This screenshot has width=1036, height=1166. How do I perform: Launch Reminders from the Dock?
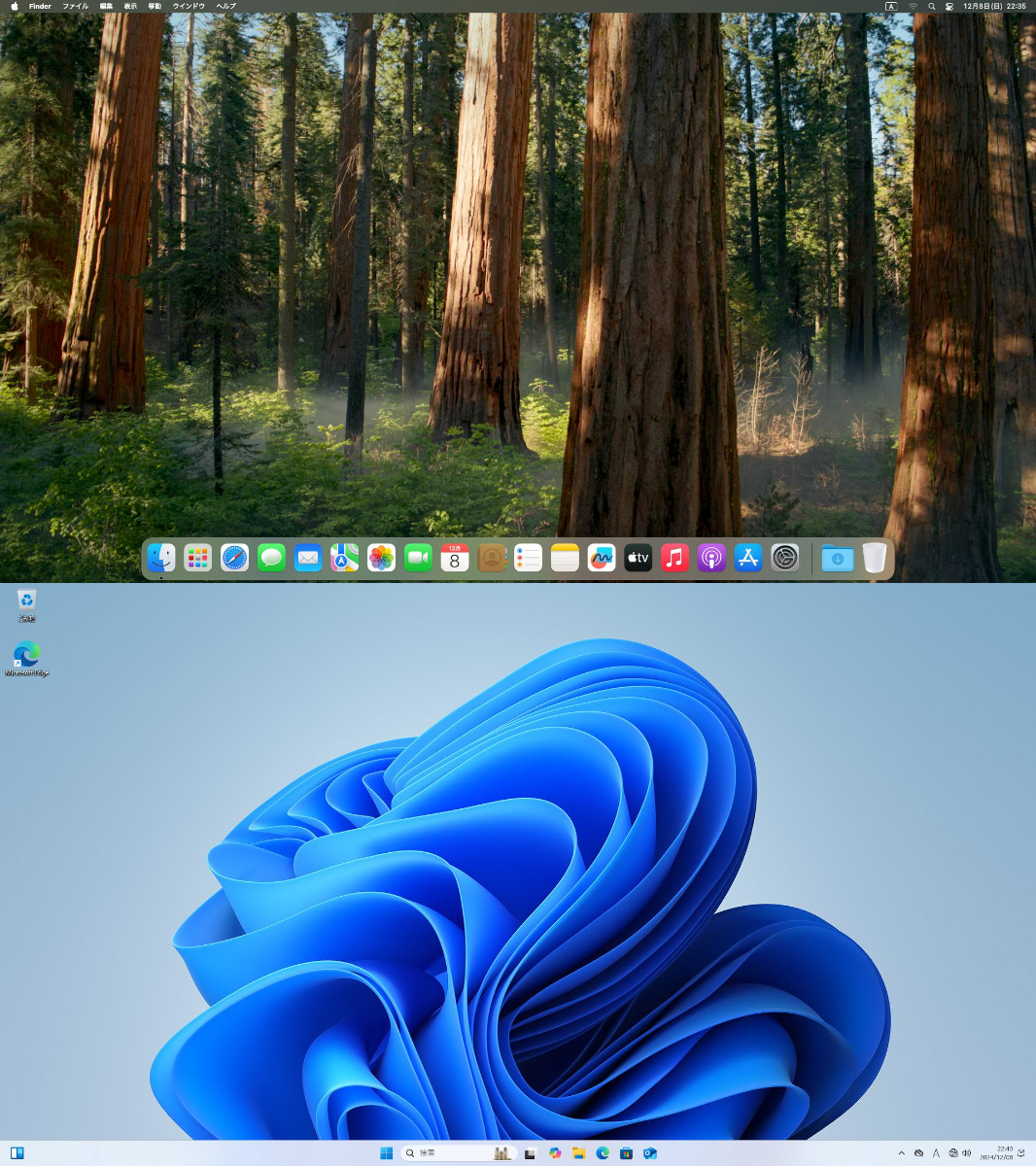point(528,558)
